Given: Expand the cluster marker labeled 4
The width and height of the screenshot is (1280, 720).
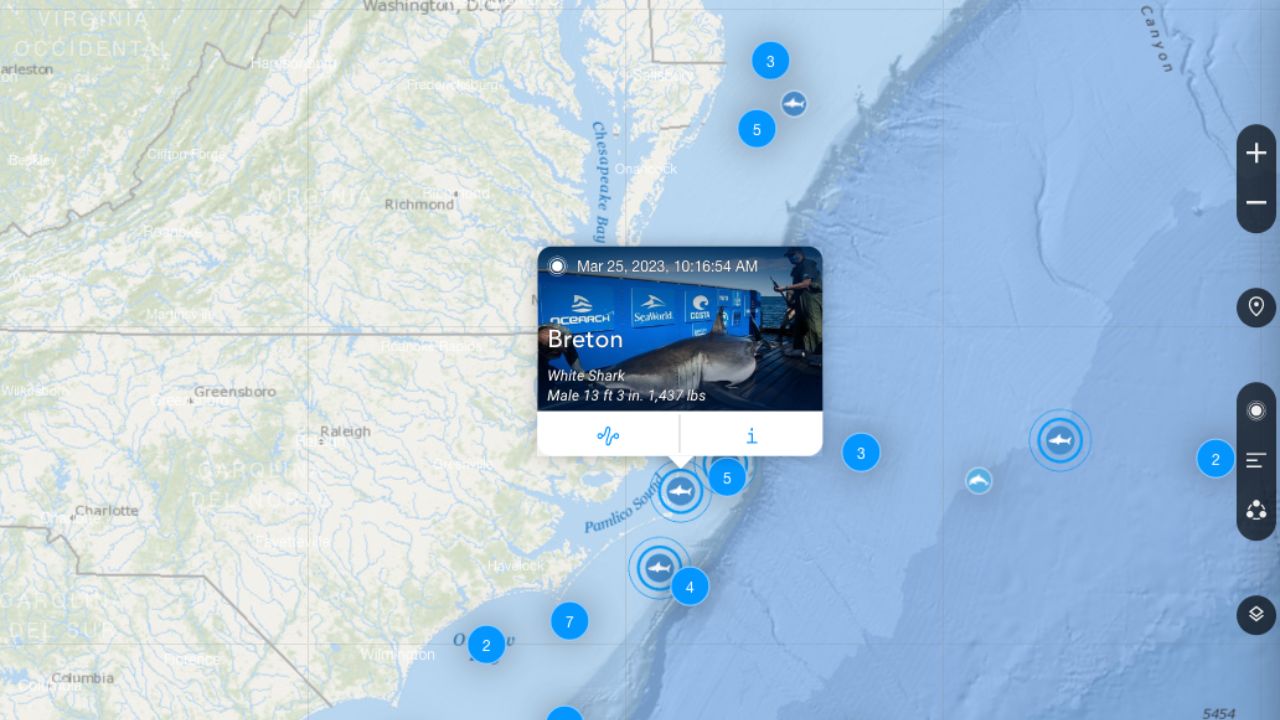Looking at the screenshot, I should pyautogui.click(x=689, y=587).
